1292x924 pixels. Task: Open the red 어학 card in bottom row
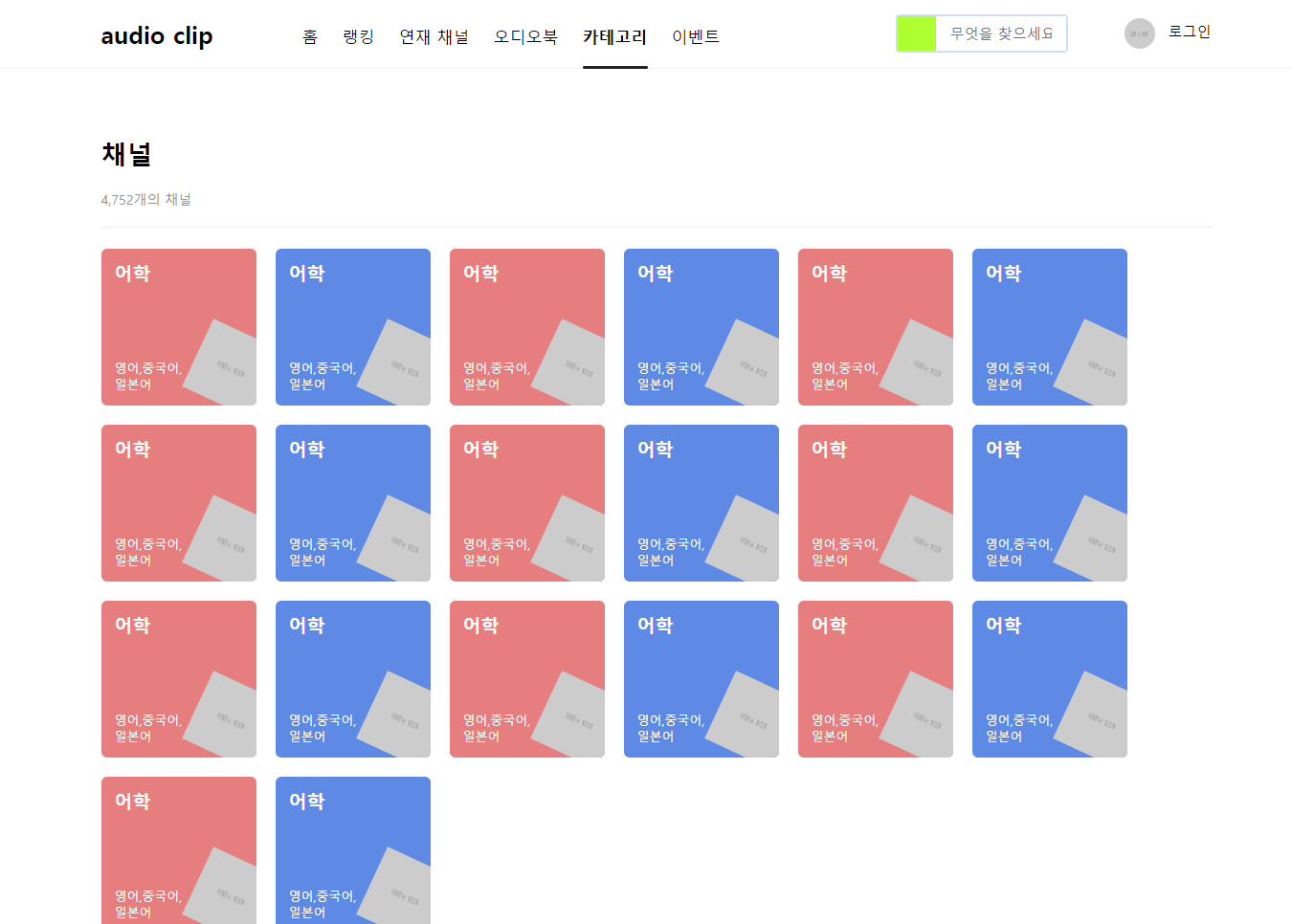click(179, 849)
